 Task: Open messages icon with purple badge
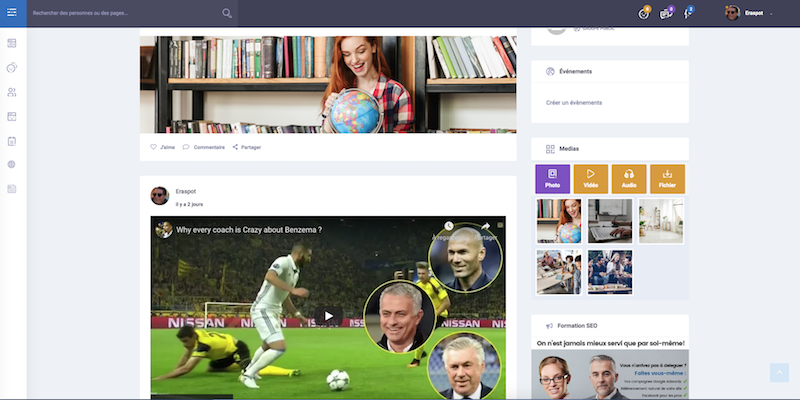point(666,13)
